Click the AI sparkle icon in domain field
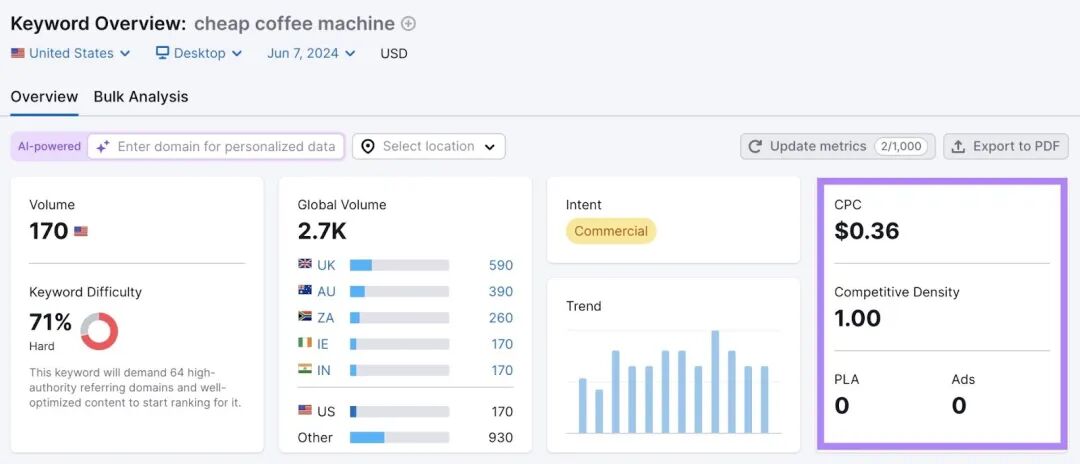Screen dimensions: 1080x464 [103, 147]
